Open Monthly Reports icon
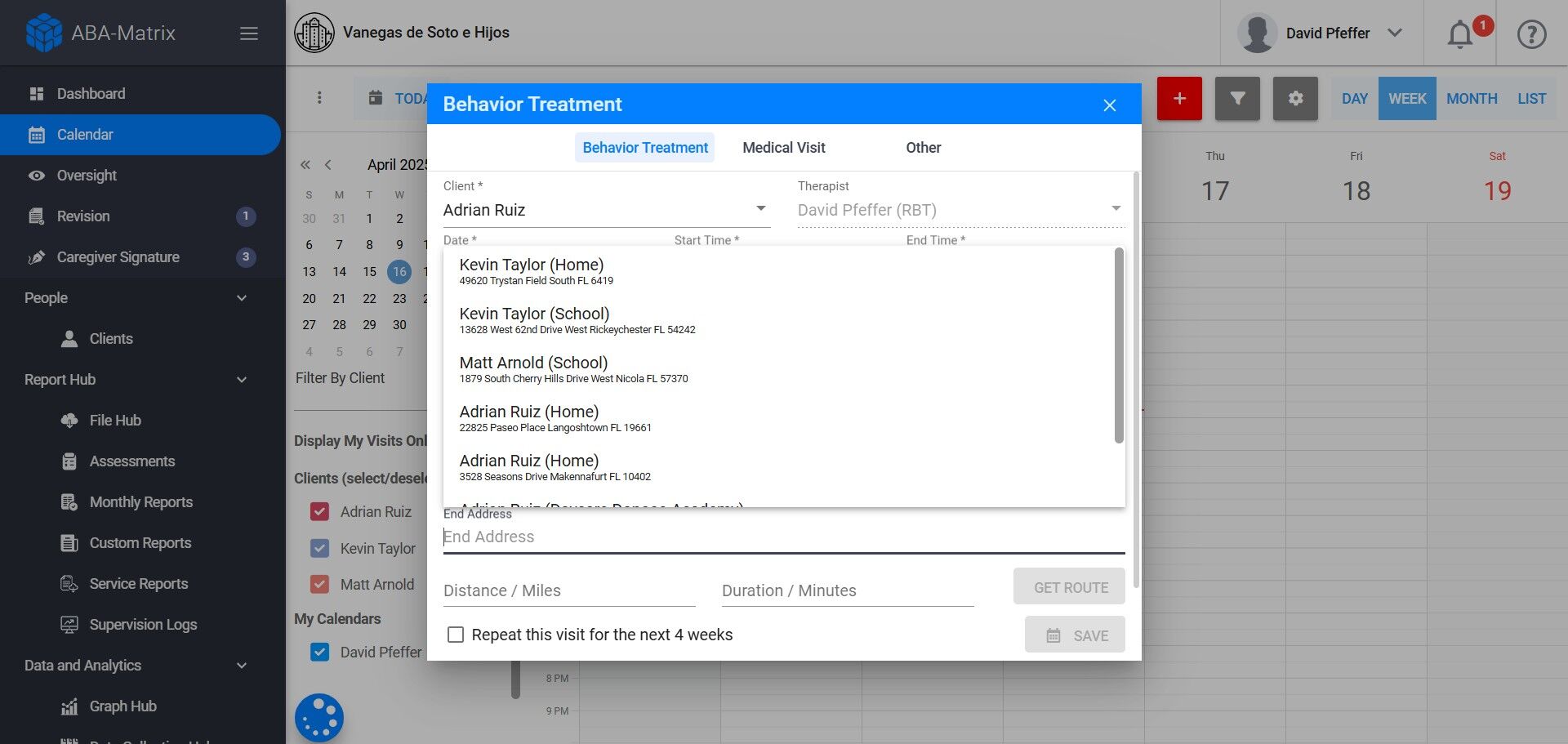Image resolution: width=1568 pixels, height=744 pixels. (x=69, y=502)
